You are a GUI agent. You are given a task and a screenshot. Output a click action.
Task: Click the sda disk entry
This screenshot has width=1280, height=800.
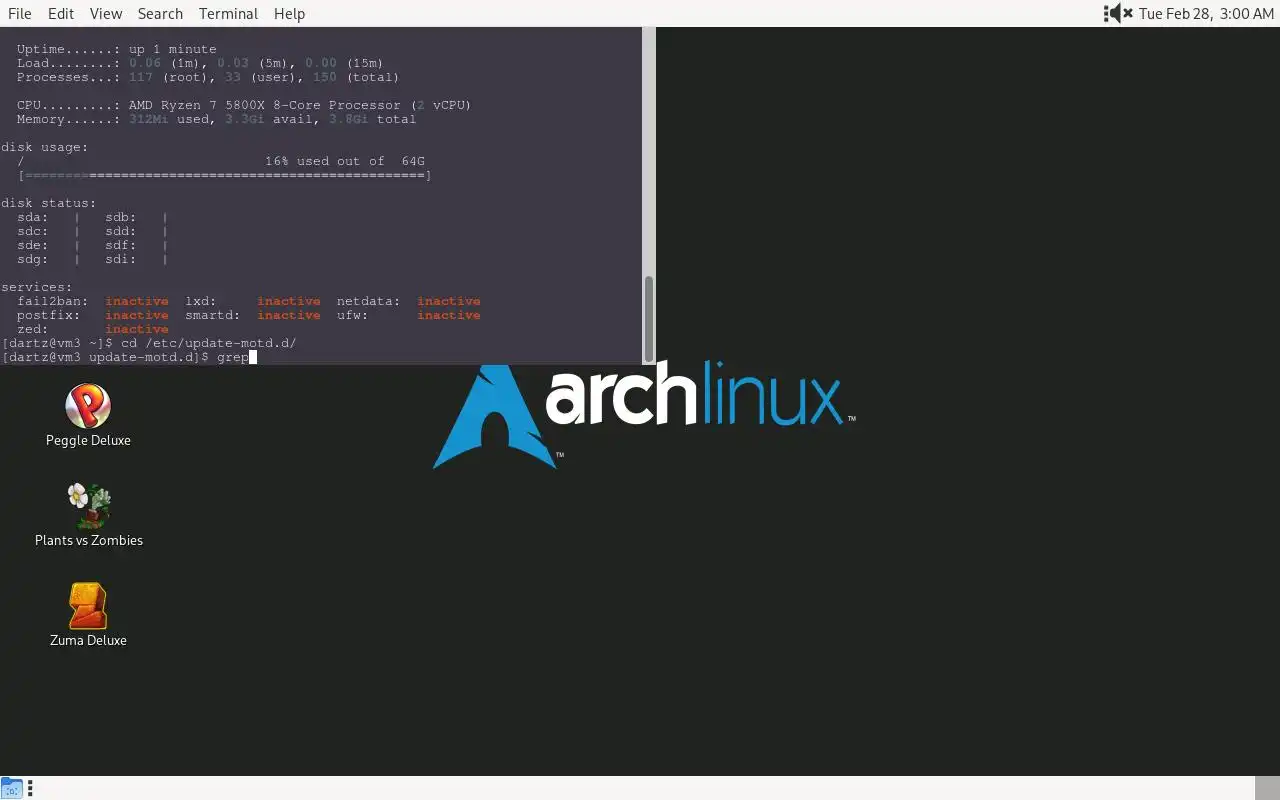pos(33,217)
